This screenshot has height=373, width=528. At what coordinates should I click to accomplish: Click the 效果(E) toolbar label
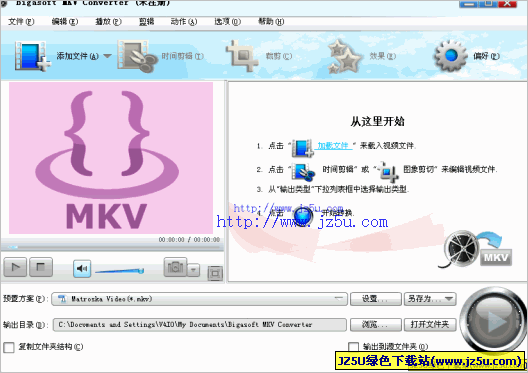[x=383, y=56]
